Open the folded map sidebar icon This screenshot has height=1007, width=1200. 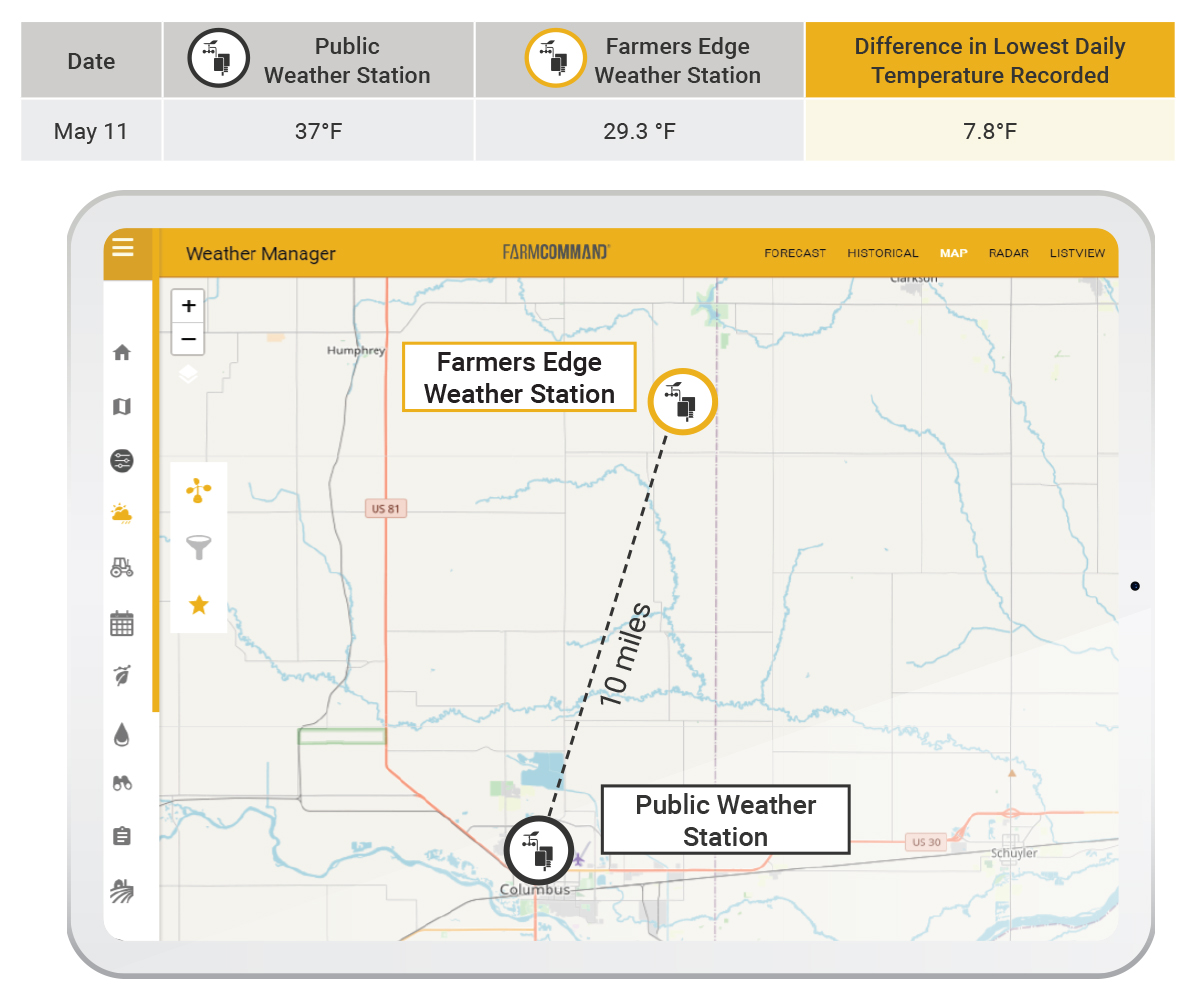coord(122,407)
